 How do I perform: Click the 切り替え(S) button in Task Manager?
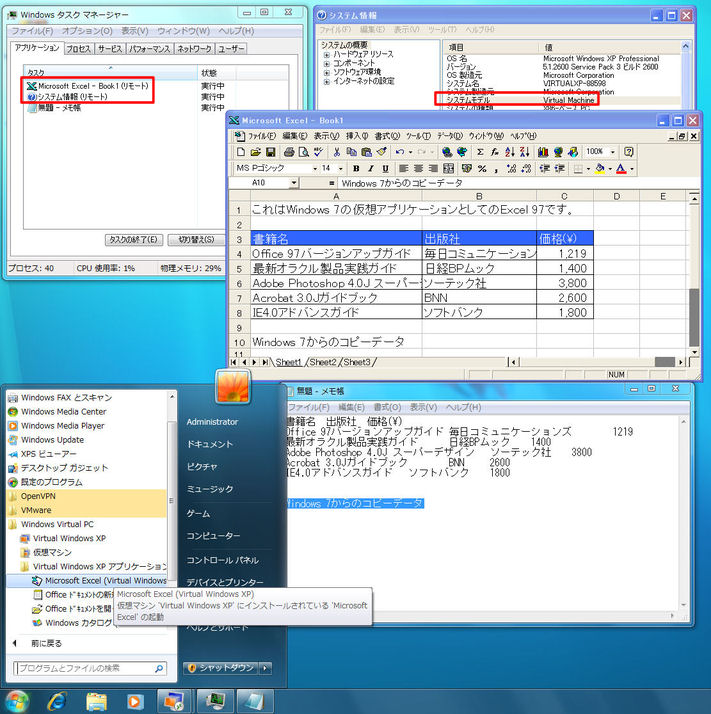point(196,240)
